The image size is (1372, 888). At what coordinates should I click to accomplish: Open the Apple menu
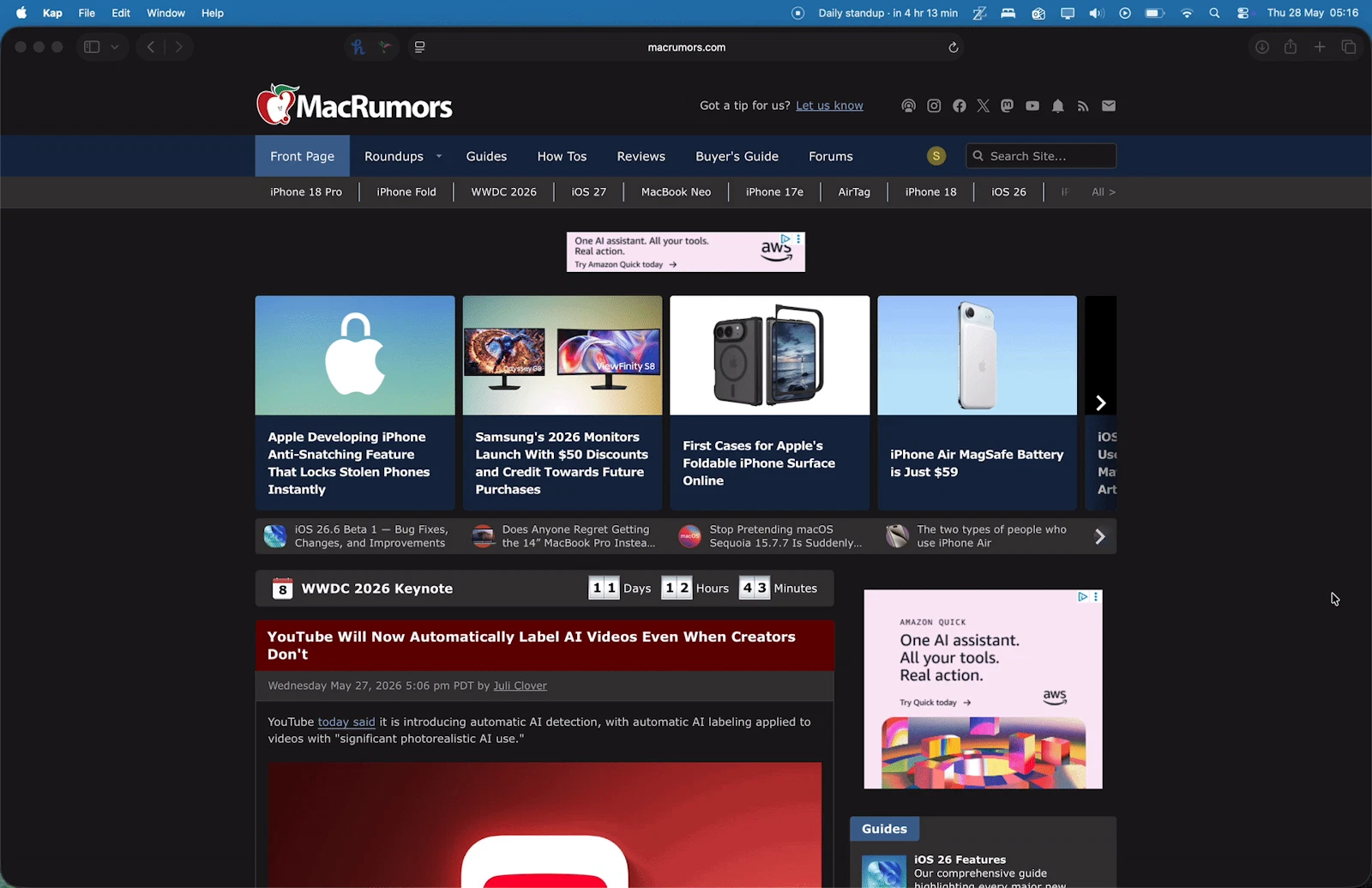(21, 13)
